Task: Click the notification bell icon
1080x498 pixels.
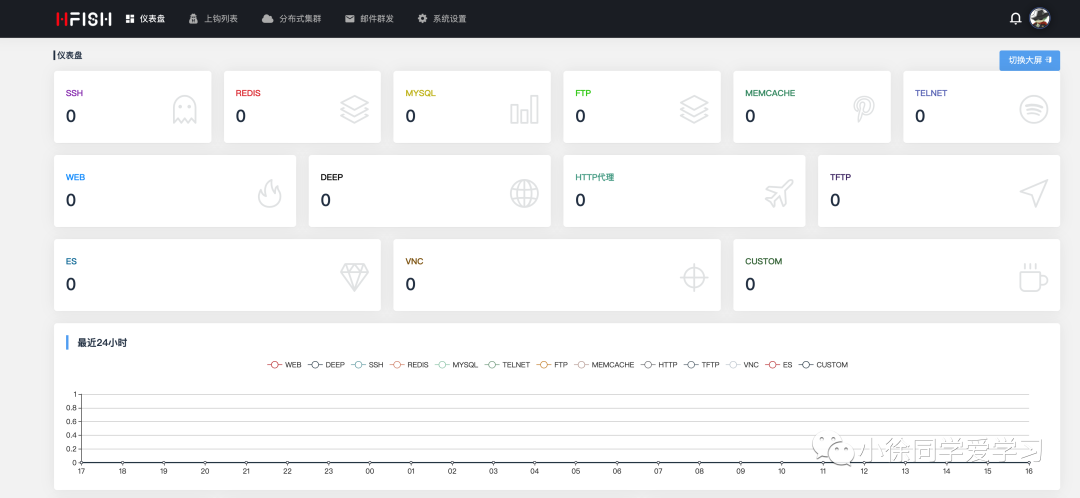Action: click(1015, 19)
